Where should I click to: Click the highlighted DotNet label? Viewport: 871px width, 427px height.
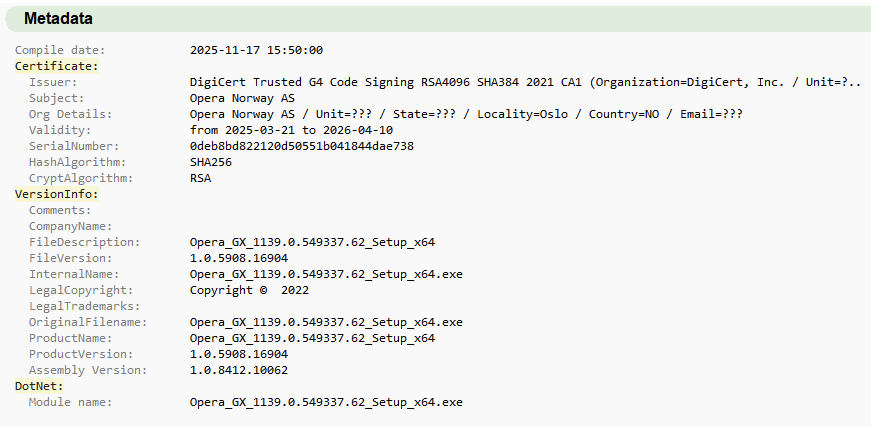39,386
